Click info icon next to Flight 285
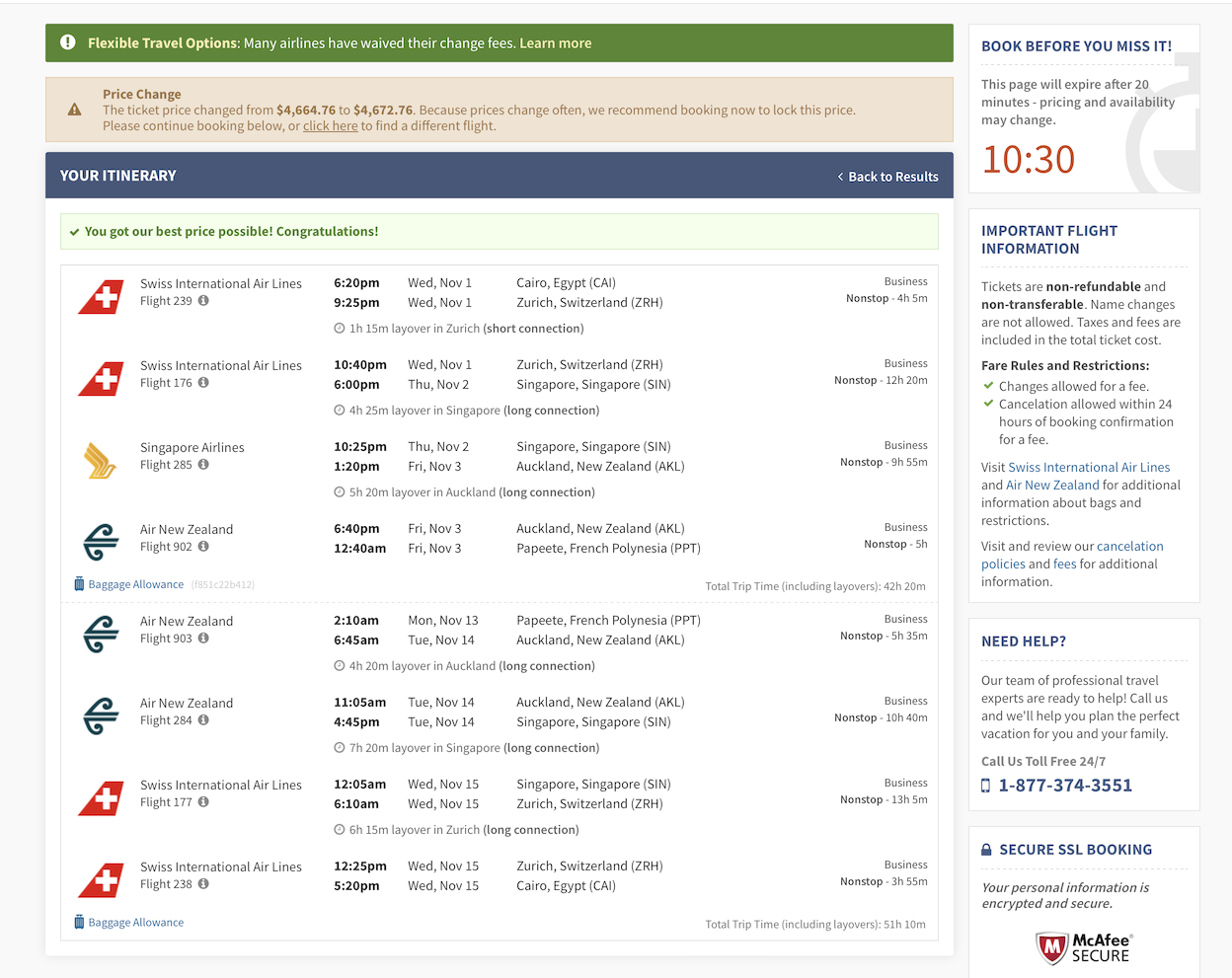 click(203, 465)
